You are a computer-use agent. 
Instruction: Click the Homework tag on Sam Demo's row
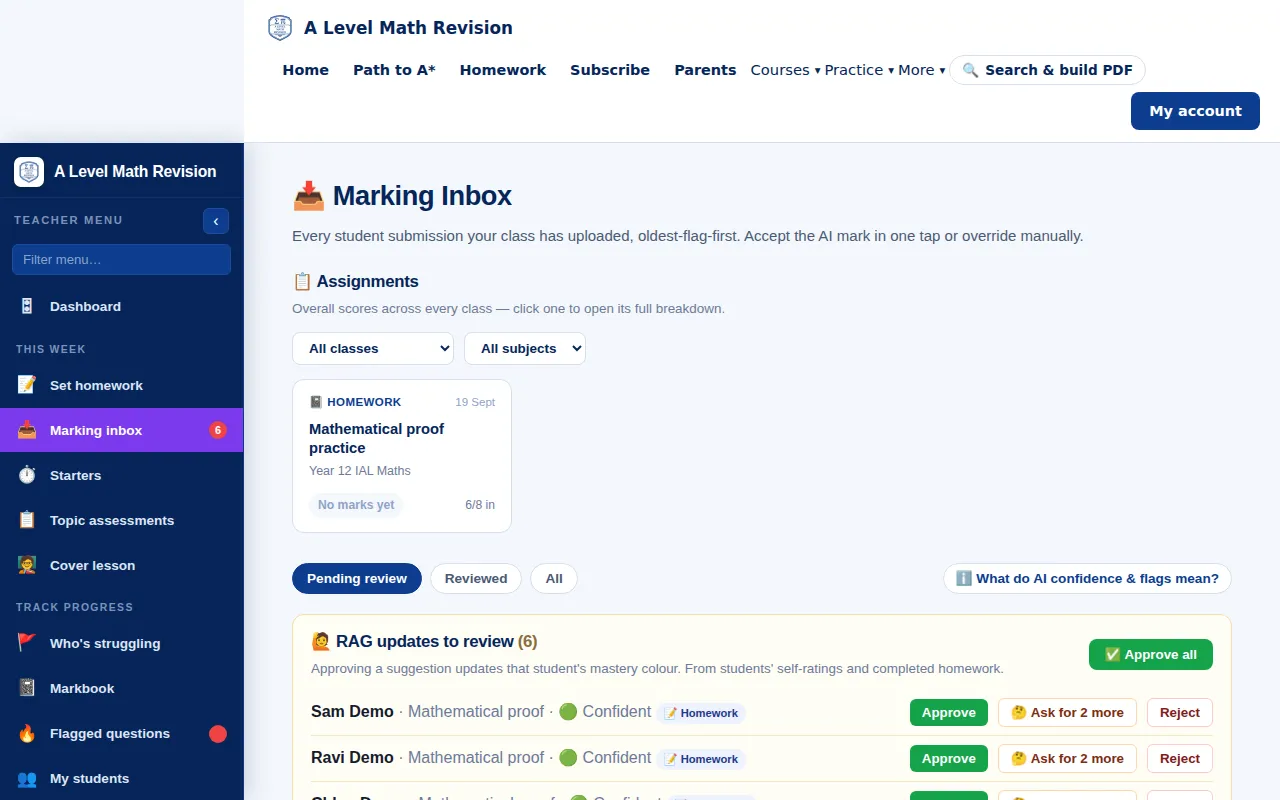point(701,714)
